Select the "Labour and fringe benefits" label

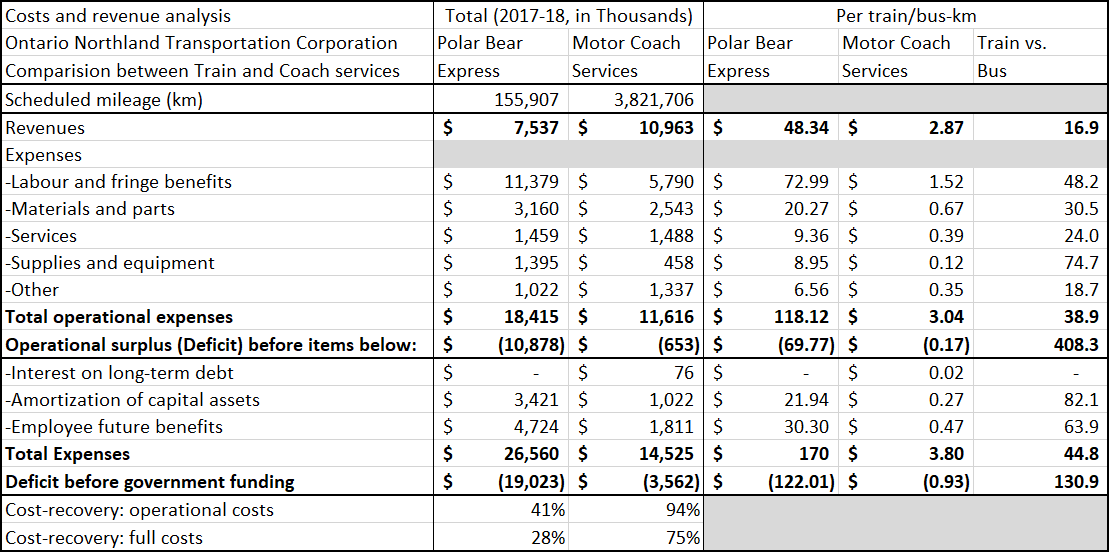click(121, 182)
